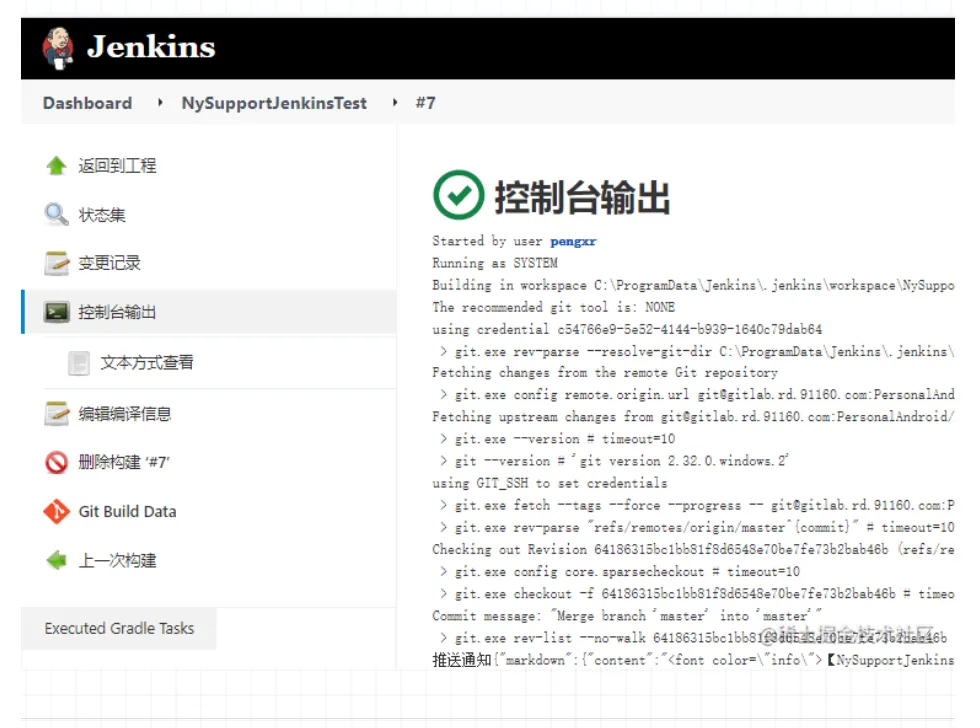Open 状态集 sidebar link
The width and height of the screenshot is (980, 728).
102,215
